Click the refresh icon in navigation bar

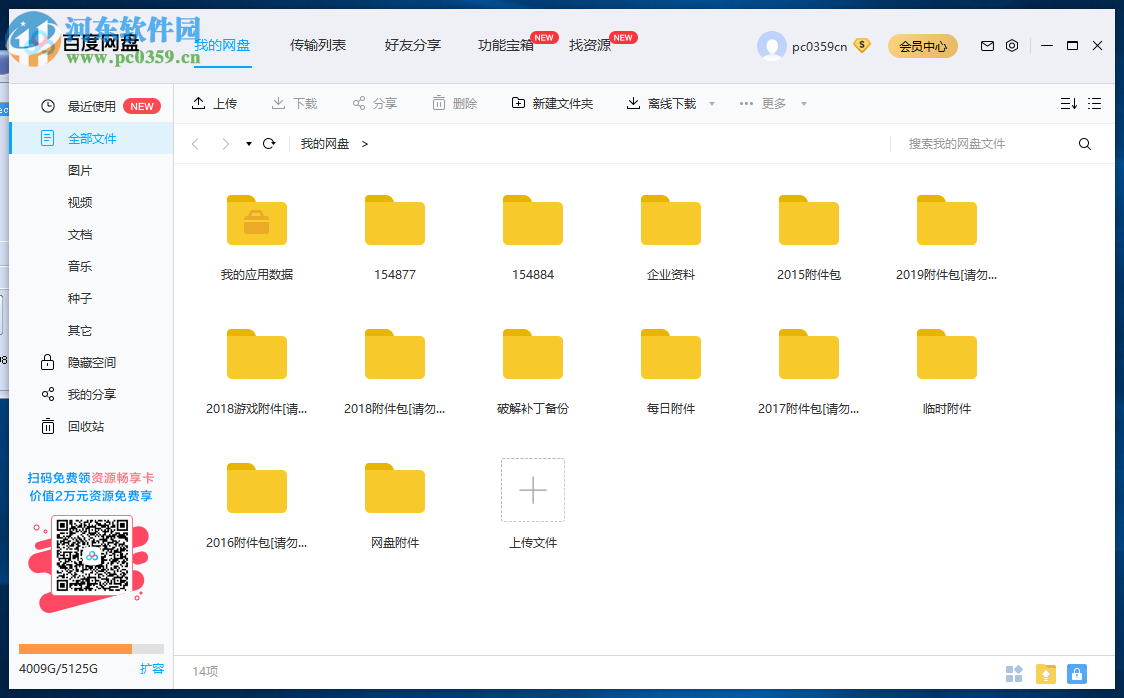268,143
